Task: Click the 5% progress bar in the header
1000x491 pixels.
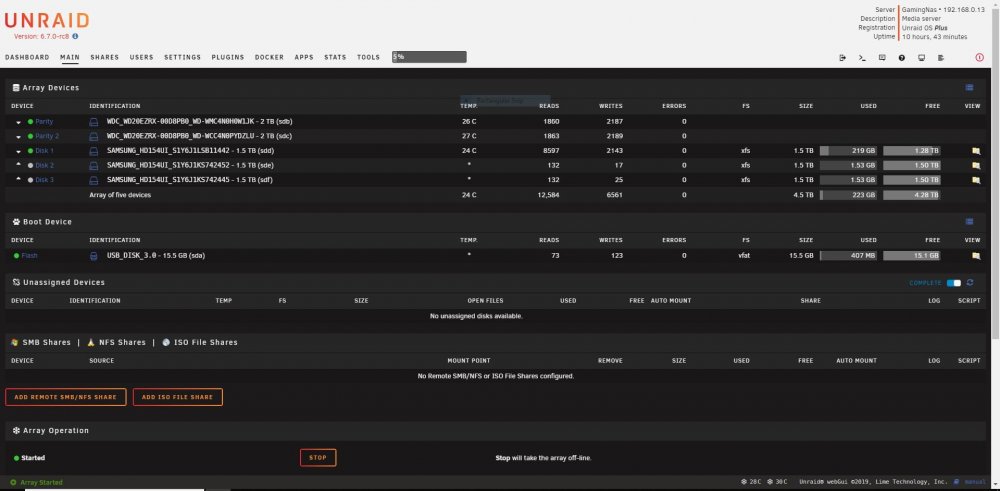Action: pos(429,57)
